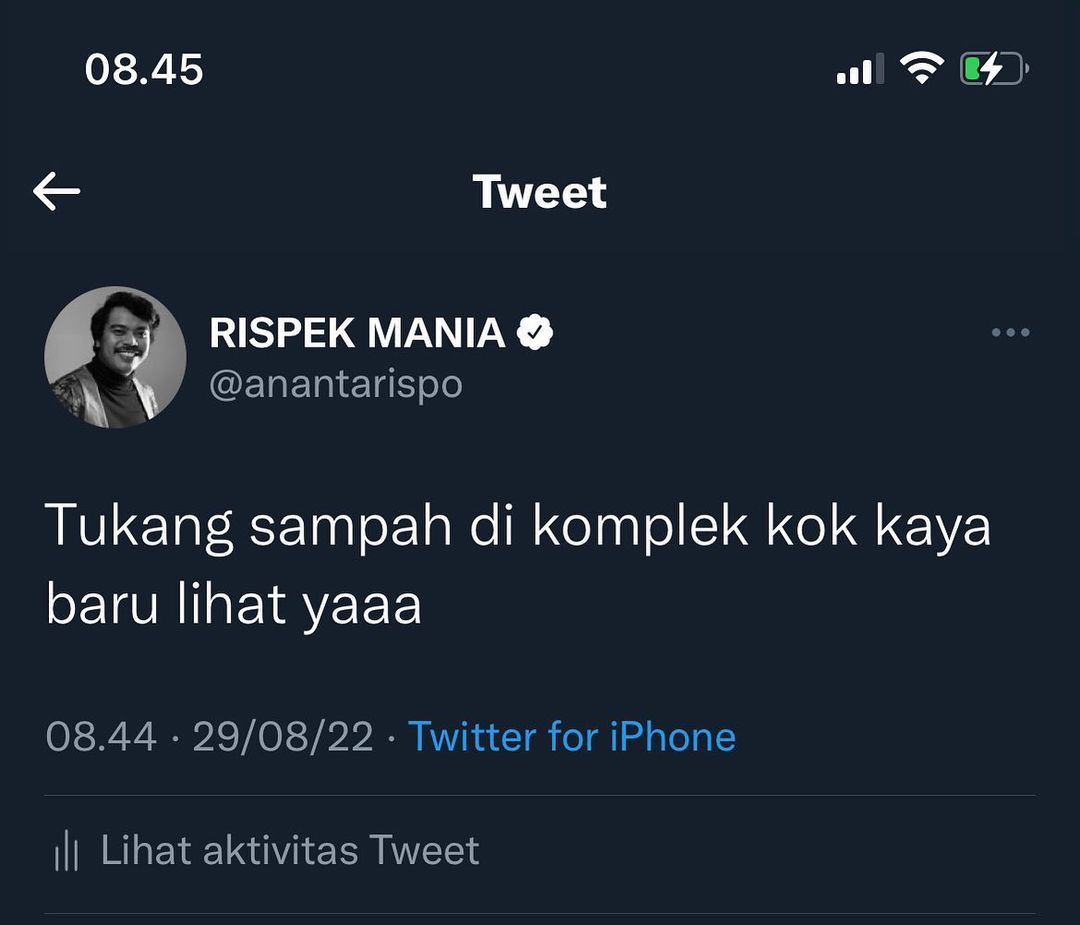Tap the word Tukang in the tweet
Screen dimensions: 1080x925
(139, 528)
